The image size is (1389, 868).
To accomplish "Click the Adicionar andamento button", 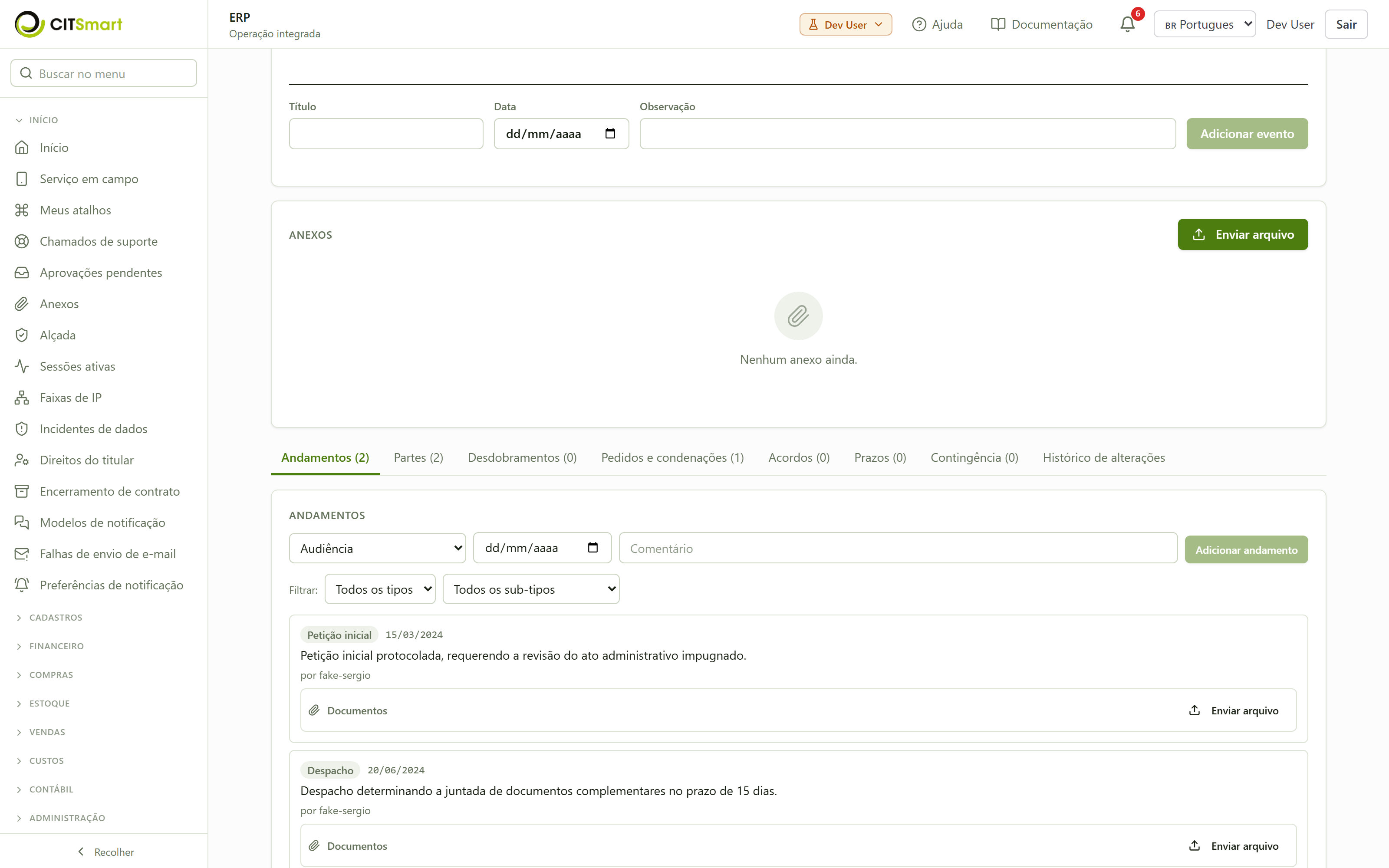I will point(1246,549).
